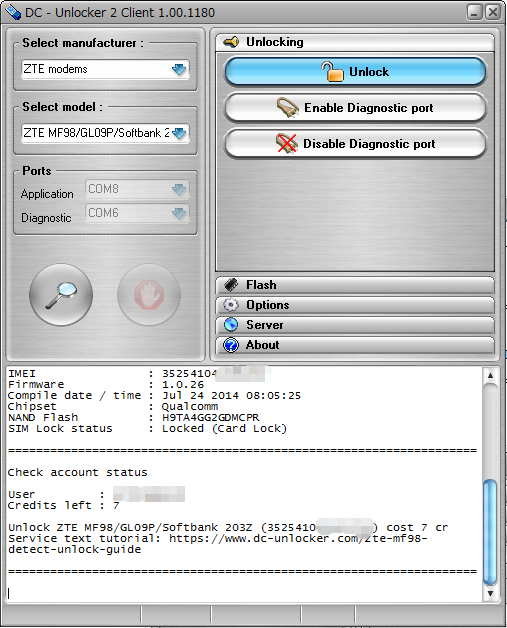Expand the Server section
This screenshot has width=507, height=628.
[x=355, y=325]
